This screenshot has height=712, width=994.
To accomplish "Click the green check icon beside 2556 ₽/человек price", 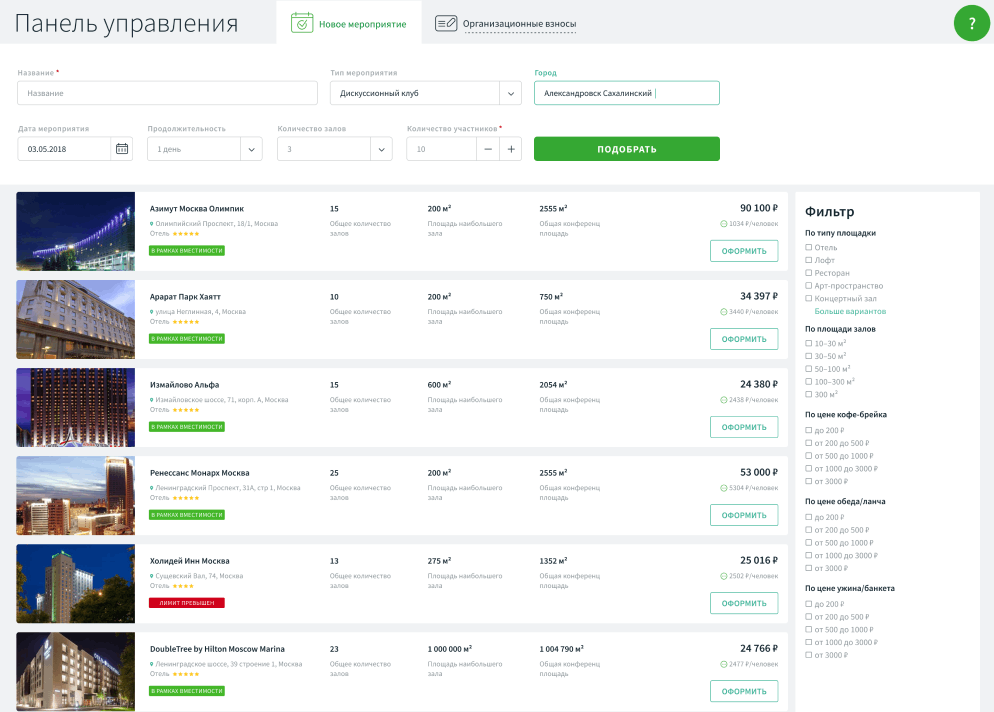I will tap(722, 573).
